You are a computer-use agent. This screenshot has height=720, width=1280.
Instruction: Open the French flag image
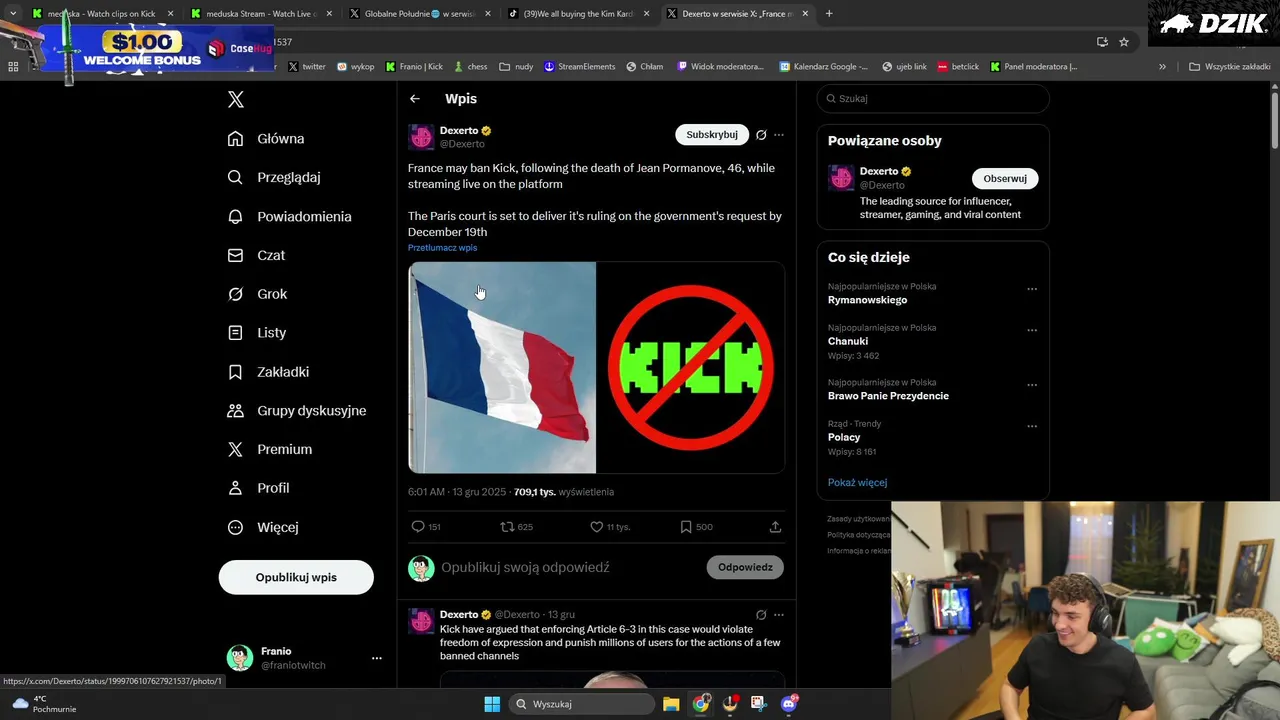point(502,368)
